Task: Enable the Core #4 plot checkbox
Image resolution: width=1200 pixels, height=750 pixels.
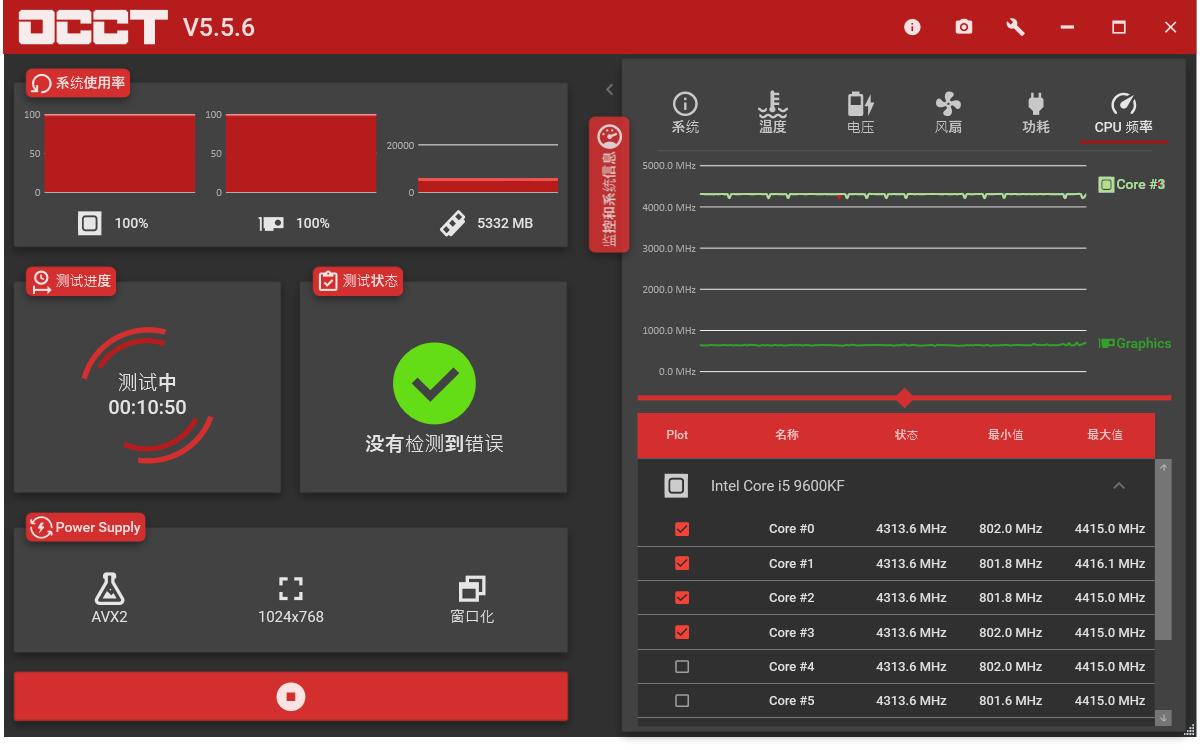Action: coord(683,667)
